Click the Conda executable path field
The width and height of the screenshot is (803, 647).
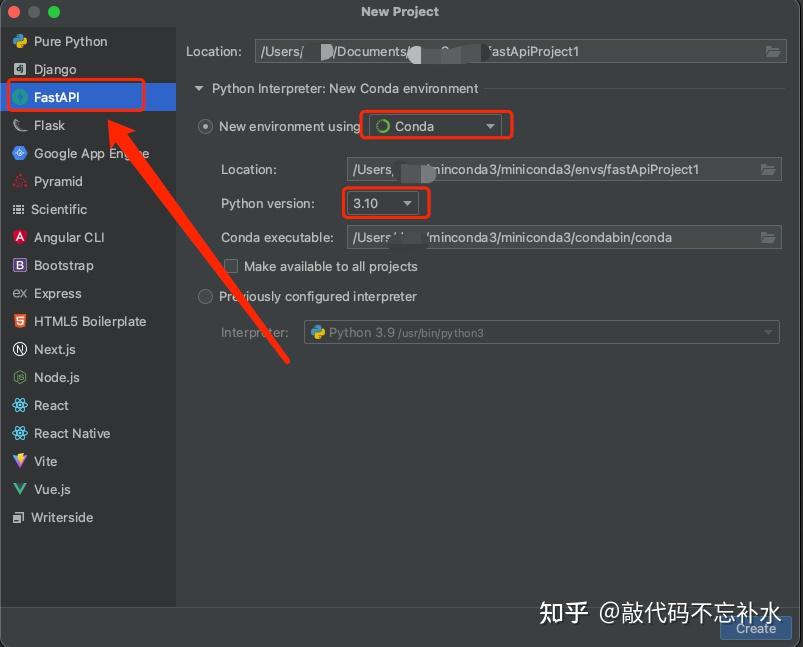pyautogui.click(x=564, y=237)
